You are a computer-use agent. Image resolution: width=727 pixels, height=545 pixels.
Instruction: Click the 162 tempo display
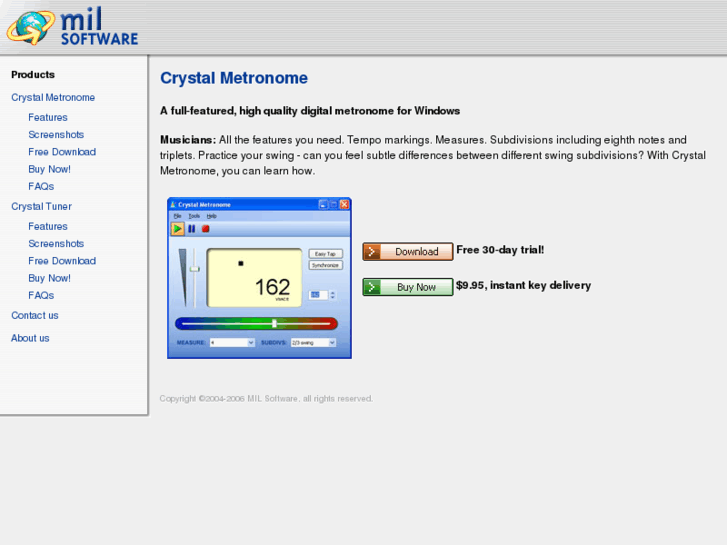(272, 287)
